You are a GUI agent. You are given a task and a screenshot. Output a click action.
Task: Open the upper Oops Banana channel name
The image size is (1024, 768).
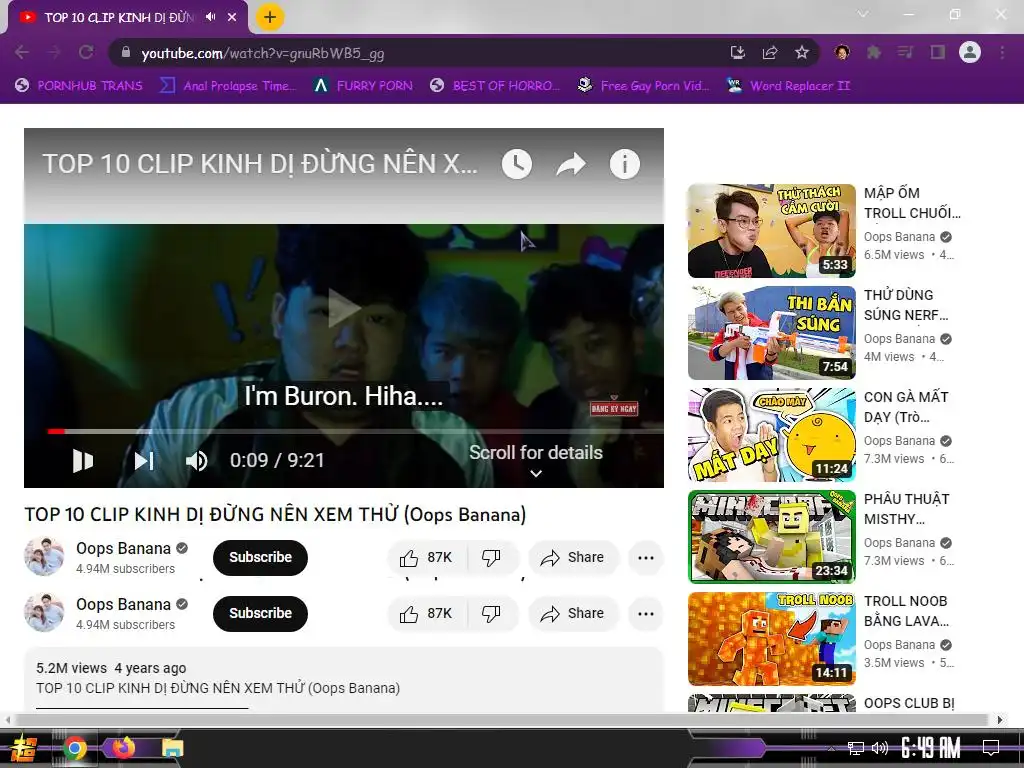pos(123,549)
